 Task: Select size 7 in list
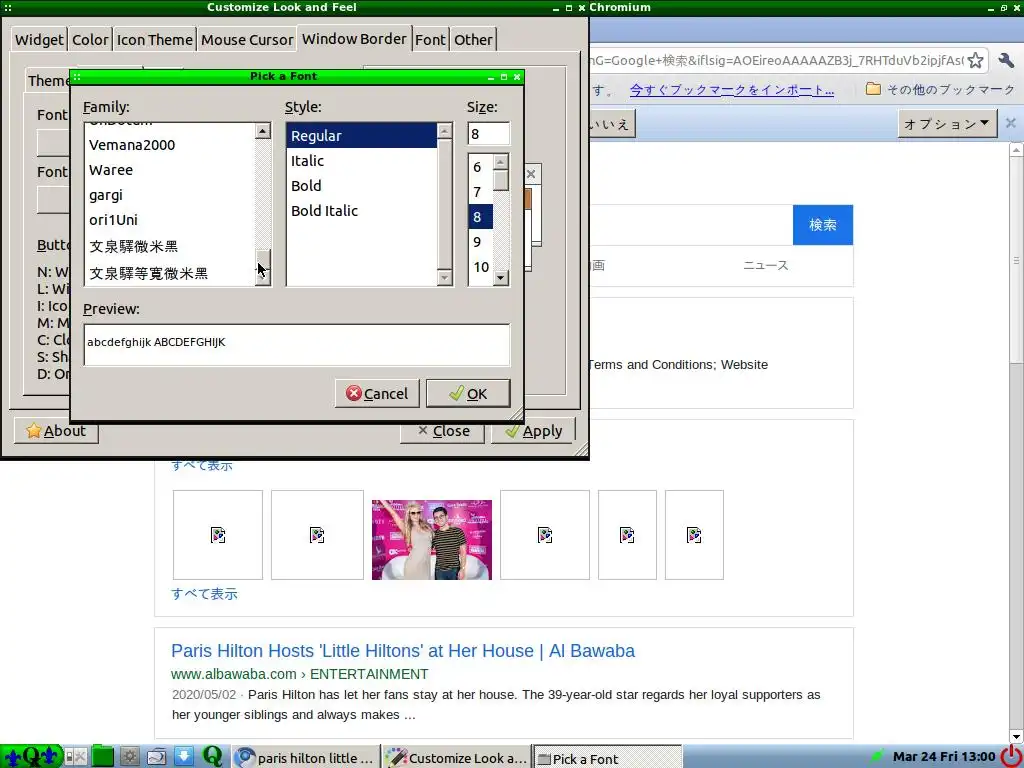[x=481, y=192]
